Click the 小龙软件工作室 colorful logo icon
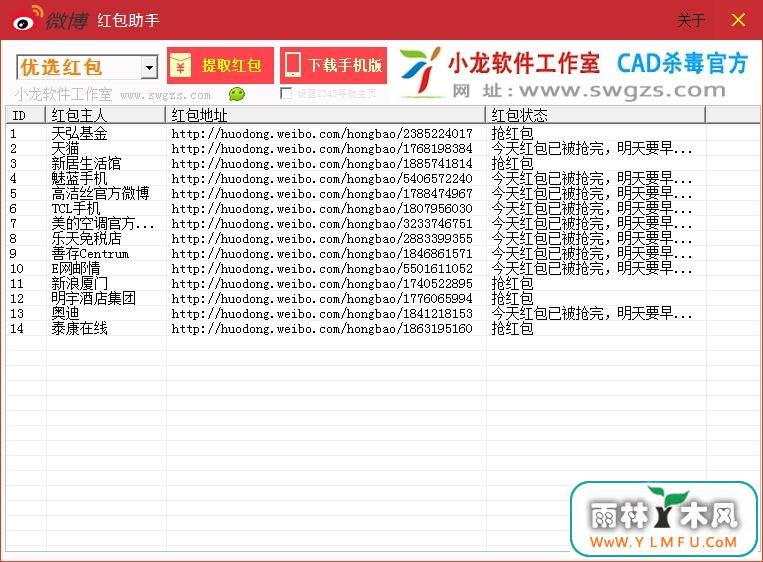This screenshot has height=562, width=763. coord(420,71)
